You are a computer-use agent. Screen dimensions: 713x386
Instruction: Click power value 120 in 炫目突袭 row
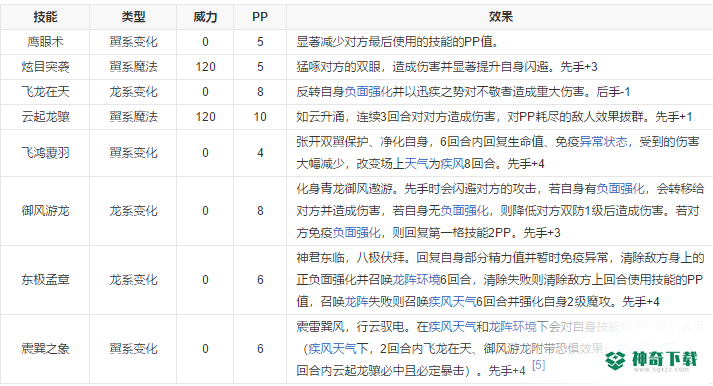(x=206, y=67)
